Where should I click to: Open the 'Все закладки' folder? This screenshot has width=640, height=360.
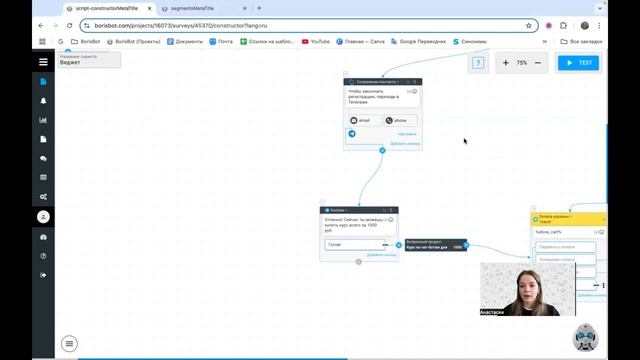pyautogui.click(x=581, y=42)
